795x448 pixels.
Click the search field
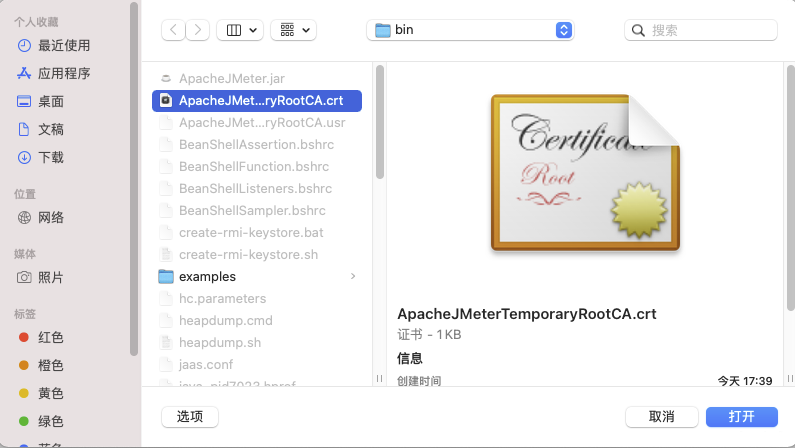click(x=701, y=30)
